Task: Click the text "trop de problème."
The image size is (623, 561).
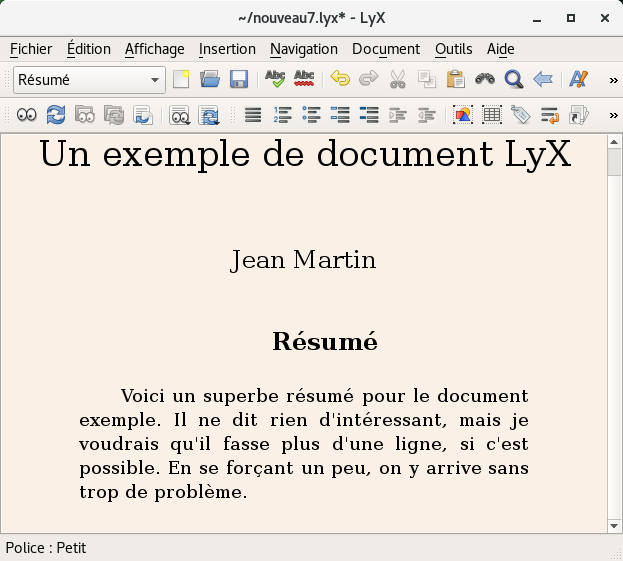Action: [x=163, y=492]
